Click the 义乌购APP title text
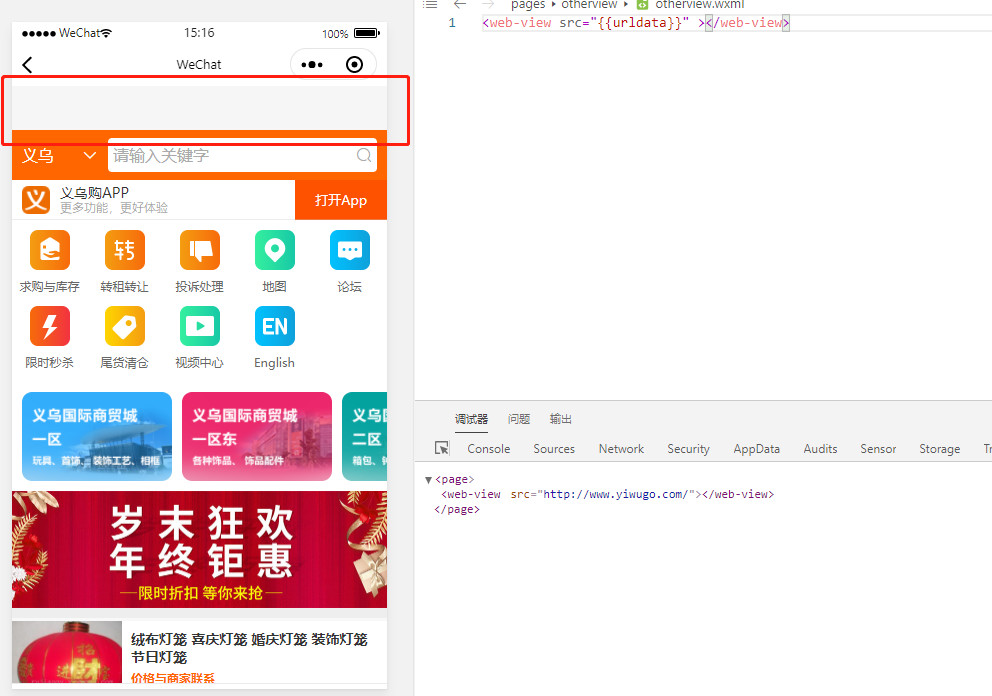The width and height of the screenshot is (992, 696). point(94,192)
